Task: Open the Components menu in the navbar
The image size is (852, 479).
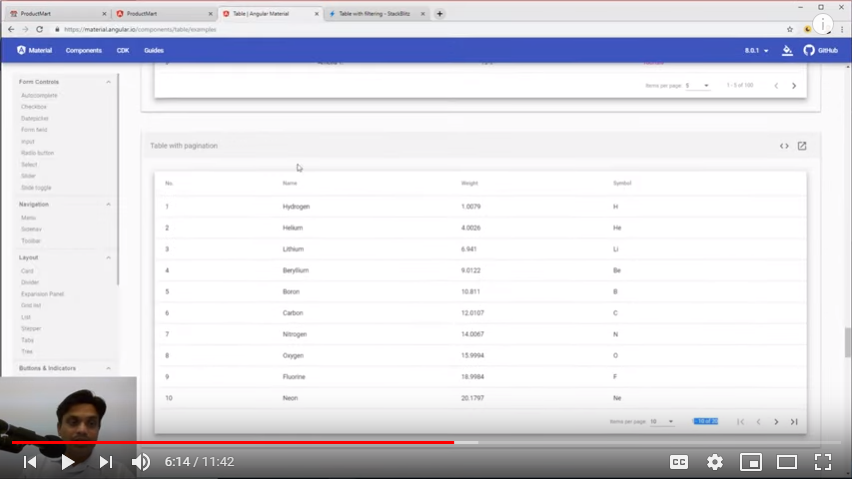Action: 84,50
